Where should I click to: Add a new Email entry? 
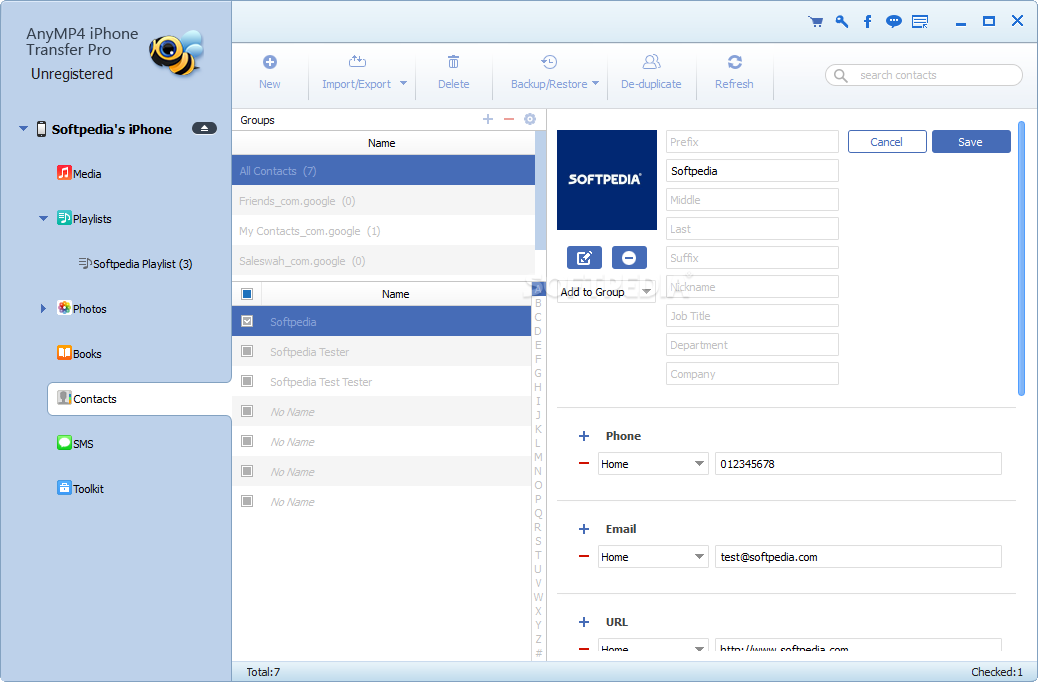[x=584, y=528]
